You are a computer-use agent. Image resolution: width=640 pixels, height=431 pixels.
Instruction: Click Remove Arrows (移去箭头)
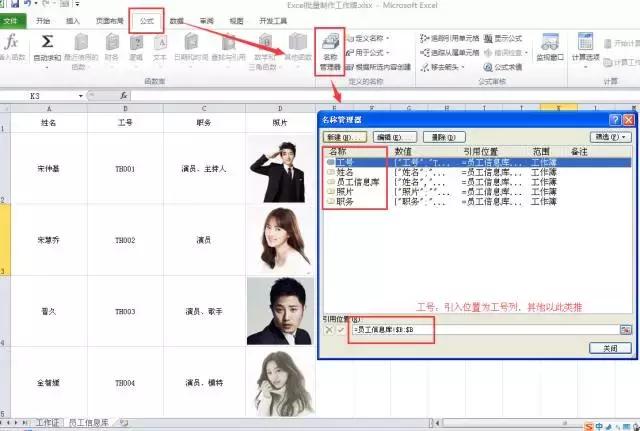tap(443, 67)
